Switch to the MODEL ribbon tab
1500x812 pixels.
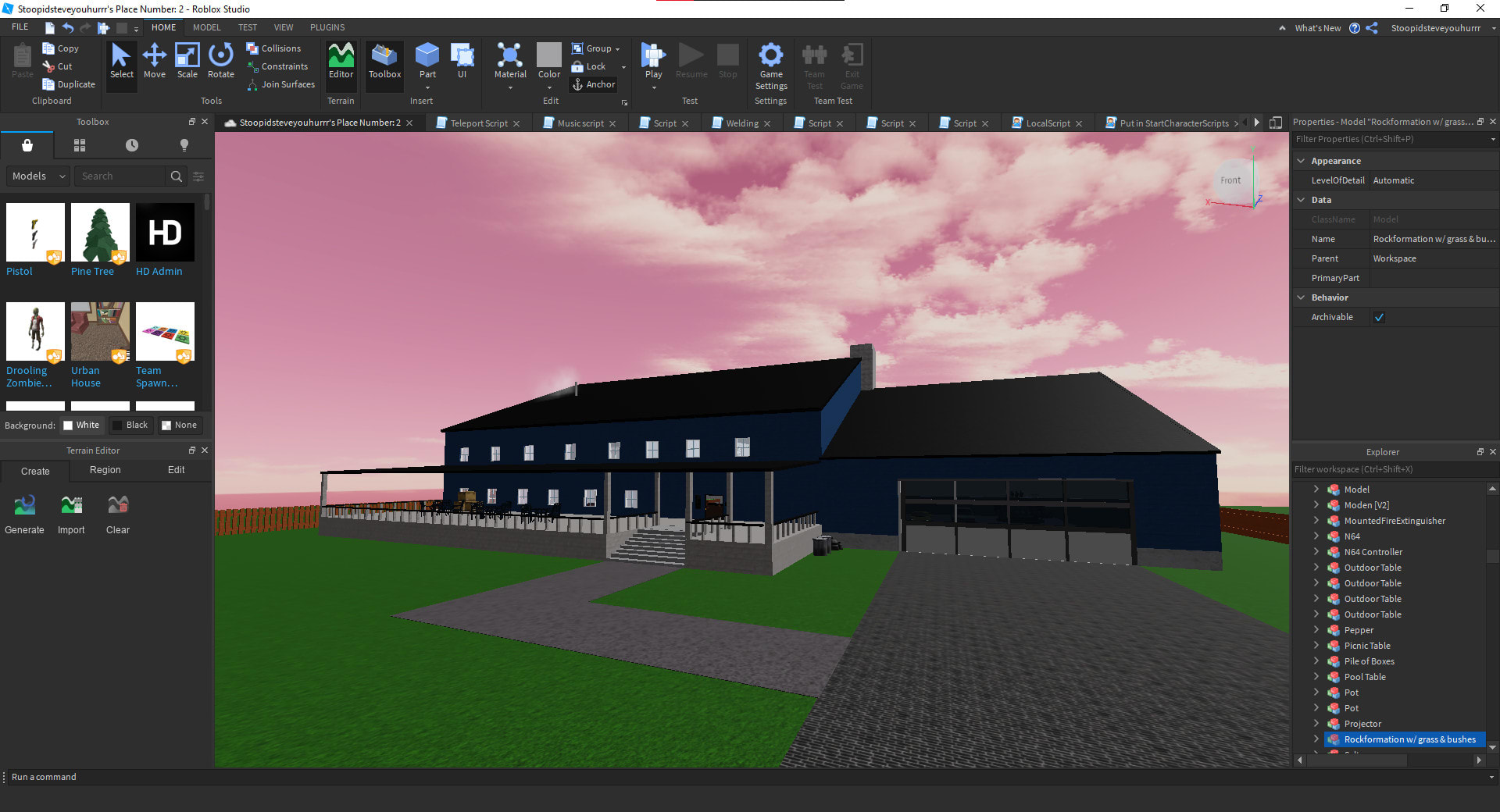[x=206, y=27]
